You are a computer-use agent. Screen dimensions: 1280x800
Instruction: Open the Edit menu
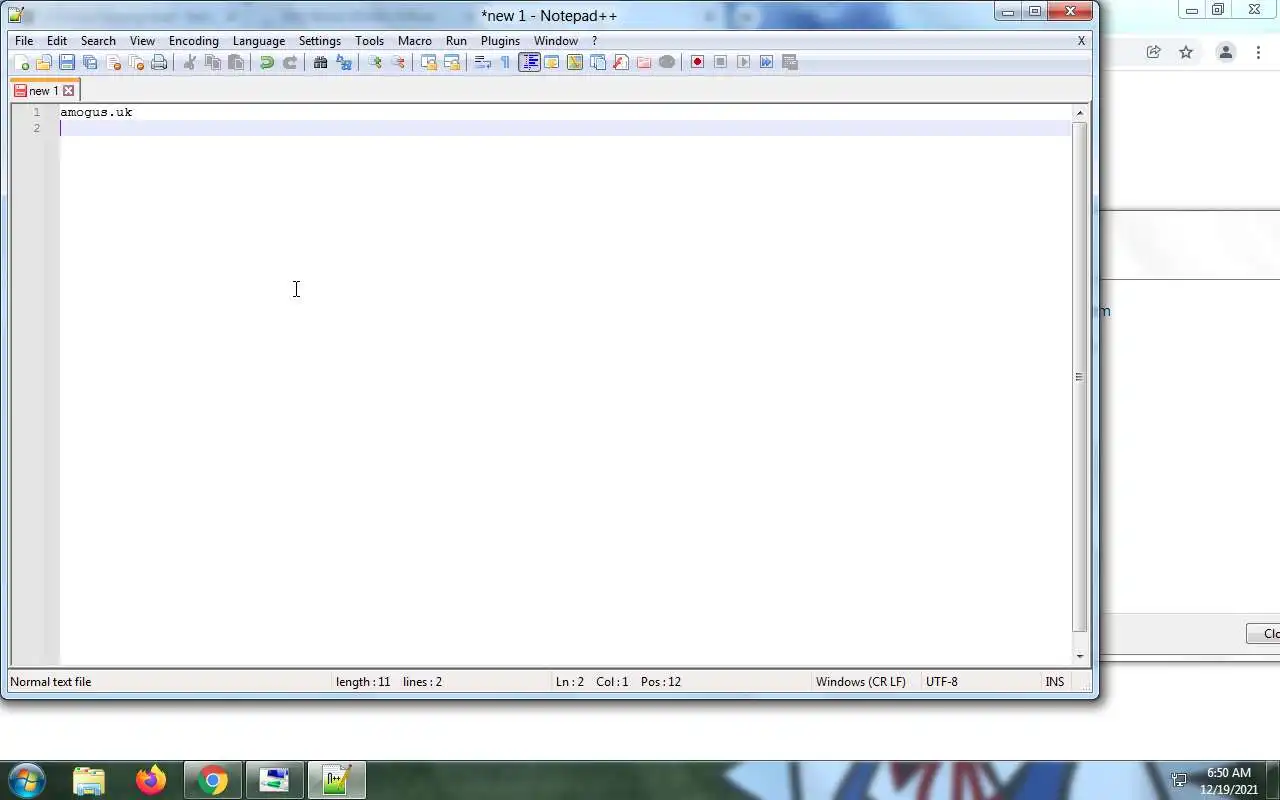(x=57, y=41)
